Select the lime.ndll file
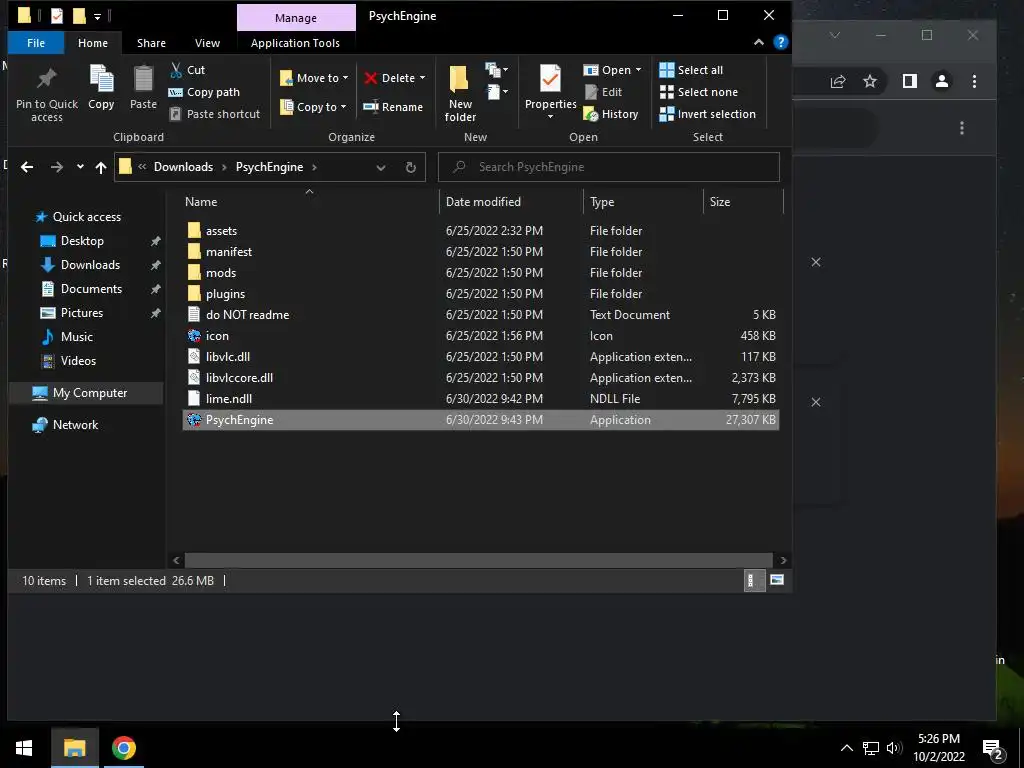The height and width of the screenshot is (768, 1024). coord(480,398)
